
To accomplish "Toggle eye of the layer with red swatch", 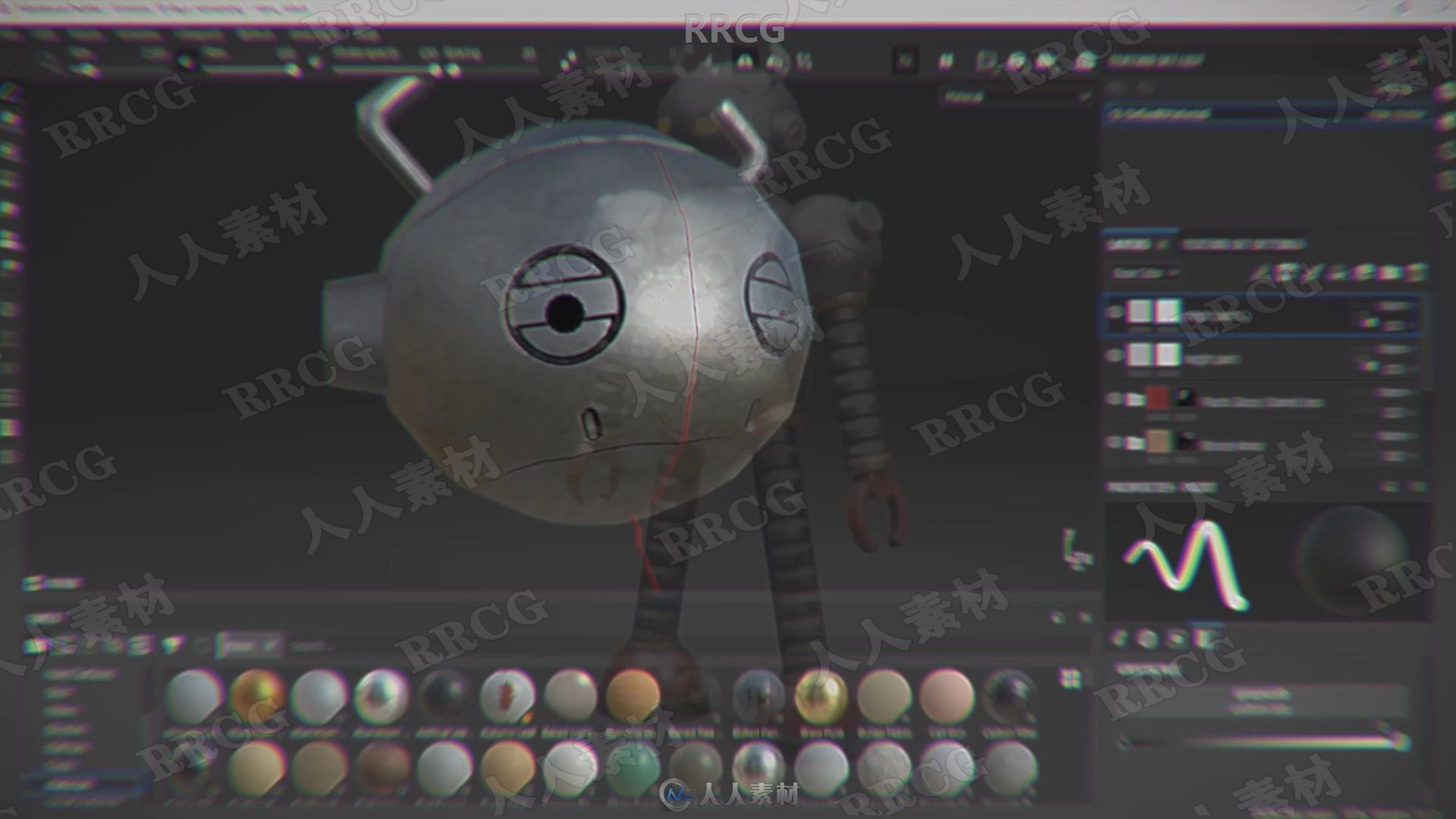I will (x=1115, y=400).
